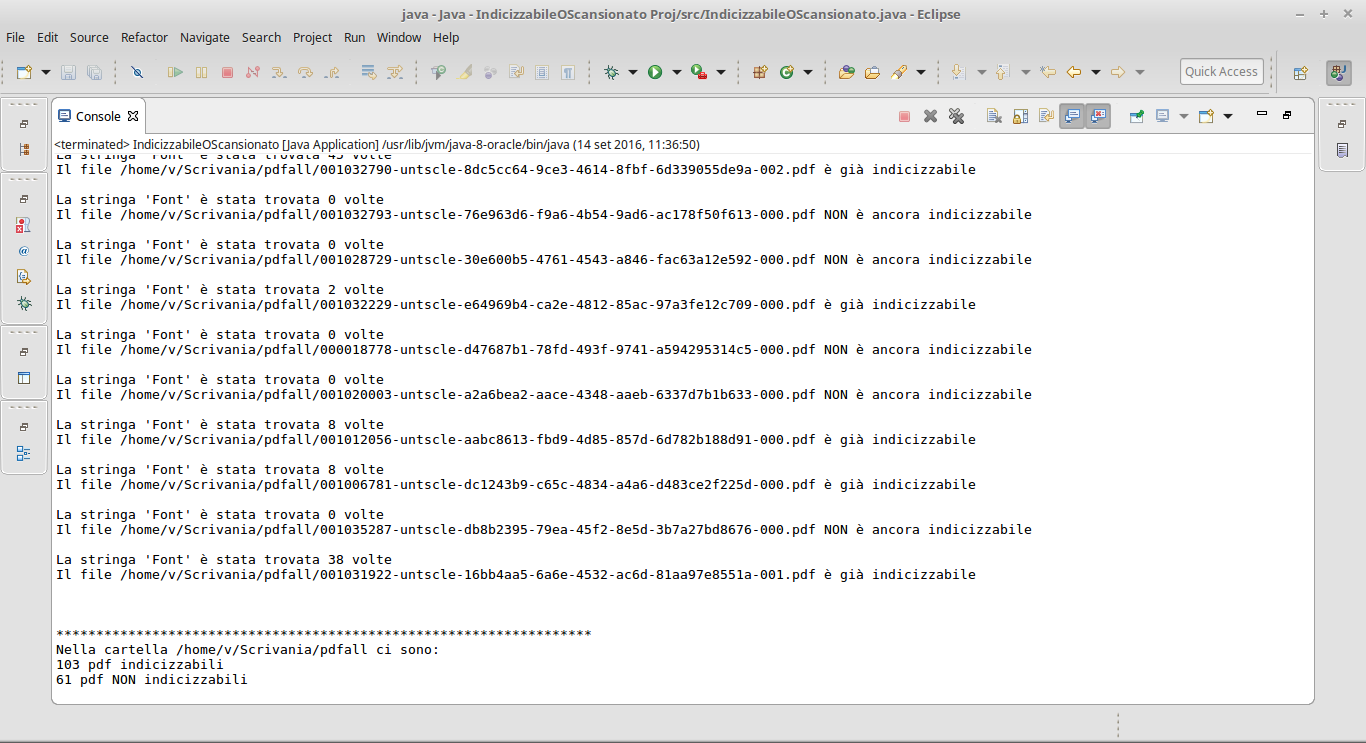Screen dimensions: 1366x743
Task: Click the New Java Class icon
Action: pos(786,72)
